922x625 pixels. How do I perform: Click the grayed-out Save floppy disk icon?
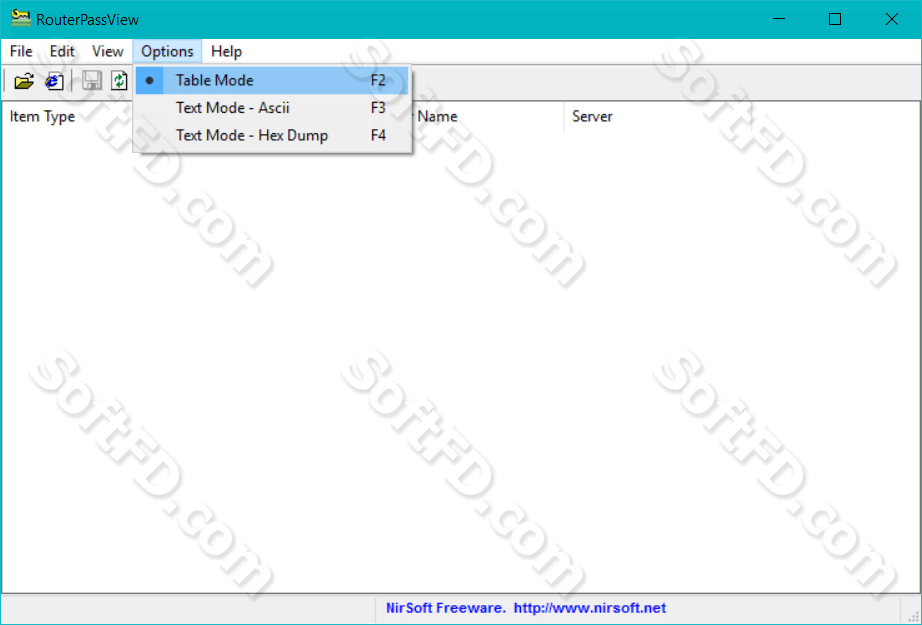[x=92, y=81]
